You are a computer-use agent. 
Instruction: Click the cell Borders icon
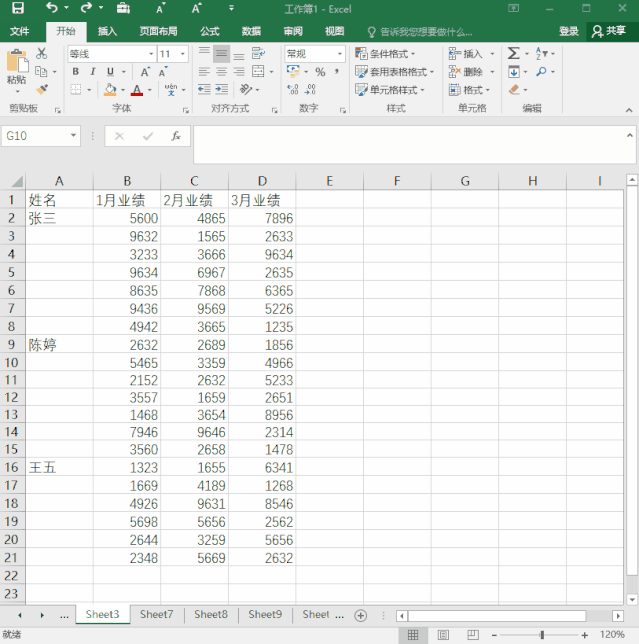click(x=76, y=90)
